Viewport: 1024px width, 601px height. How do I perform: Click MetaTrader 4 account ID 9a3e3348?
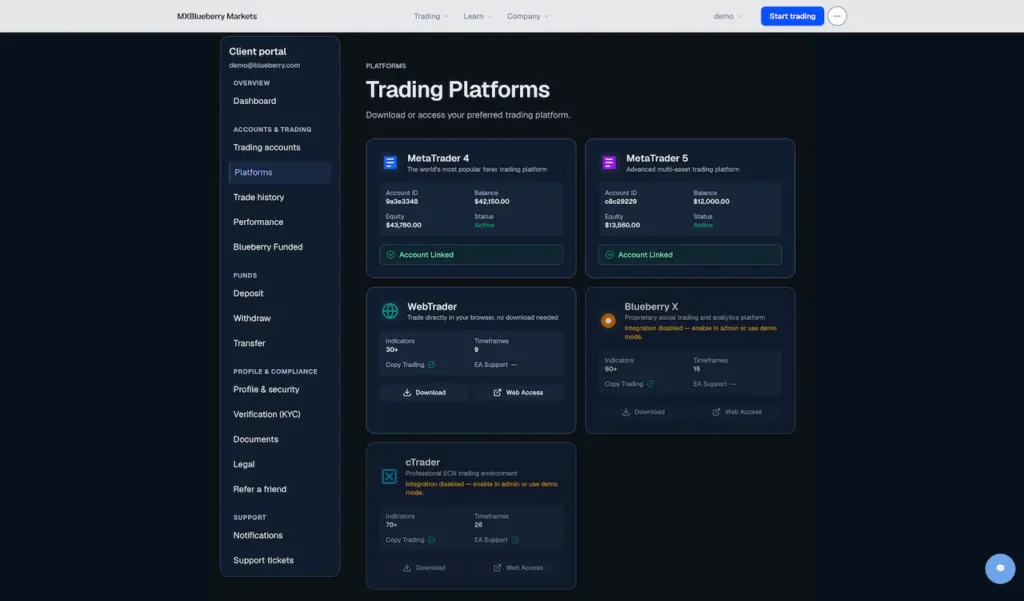(x=402, y=202)
